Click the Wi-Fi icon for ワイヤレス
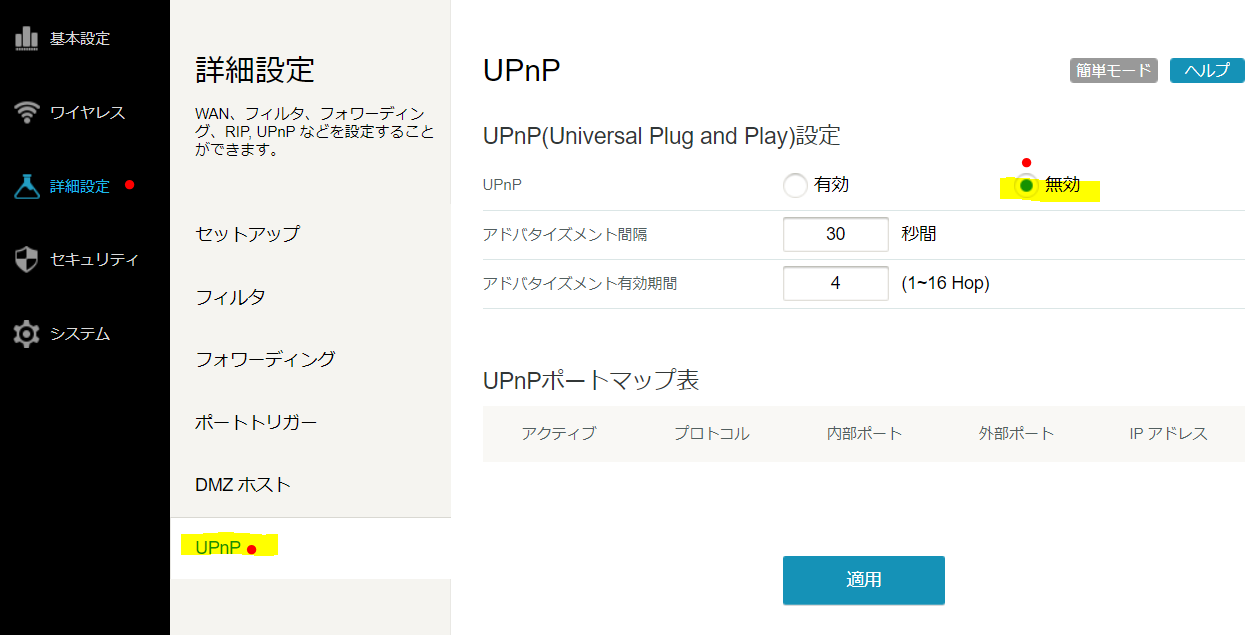This screenshot has height=635, width=1246. [x=27, y=112]
